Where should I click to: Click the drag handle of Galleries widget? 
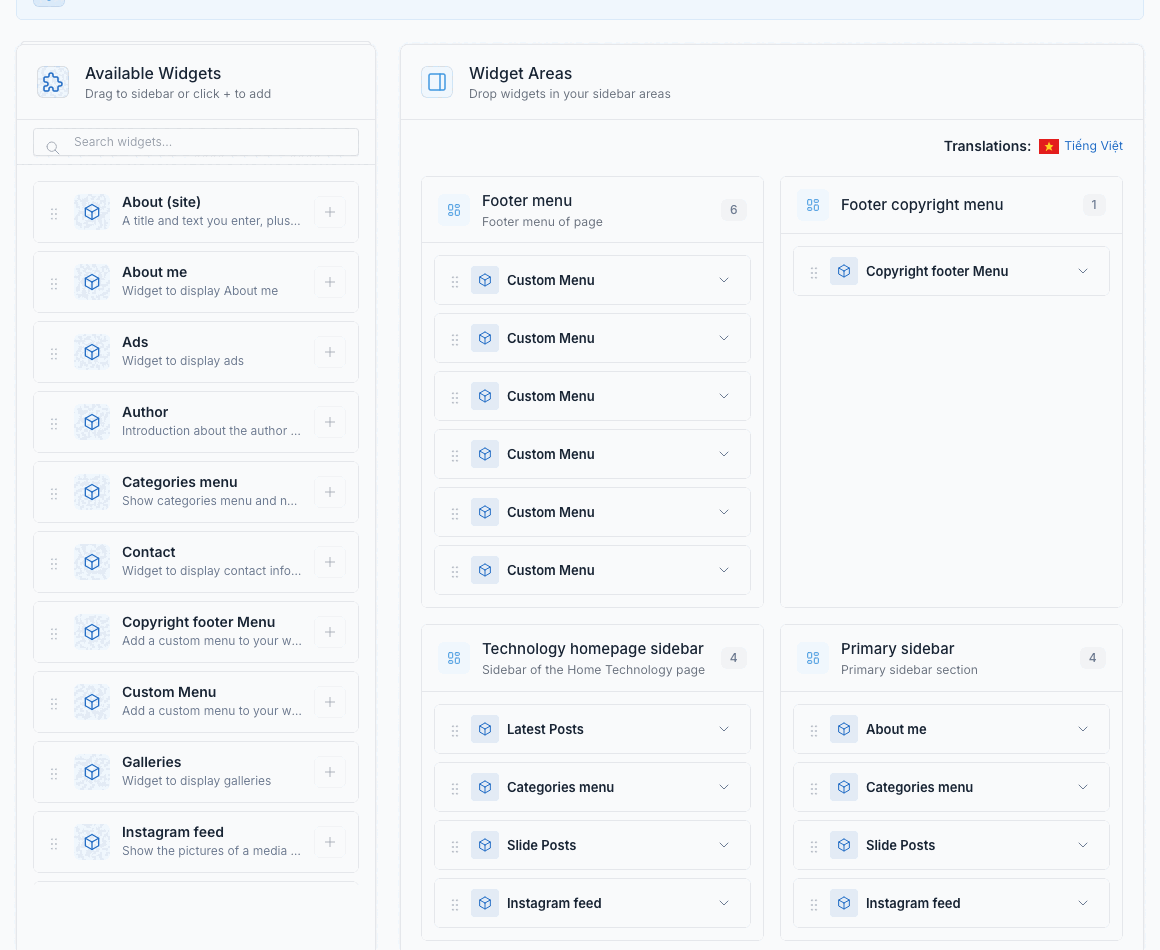(x=54, y=773)
